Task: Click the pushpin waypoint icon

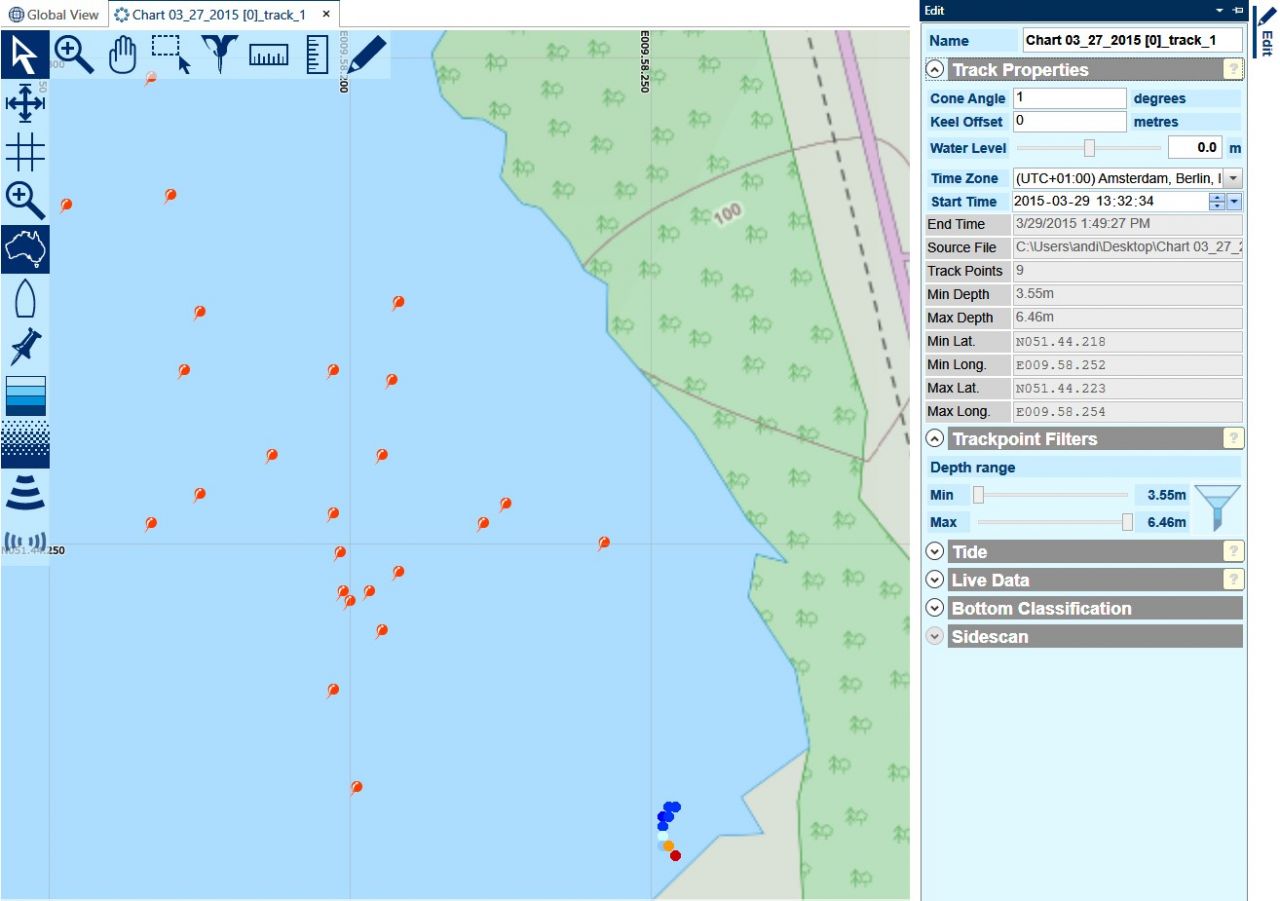Action: point(25,346)
